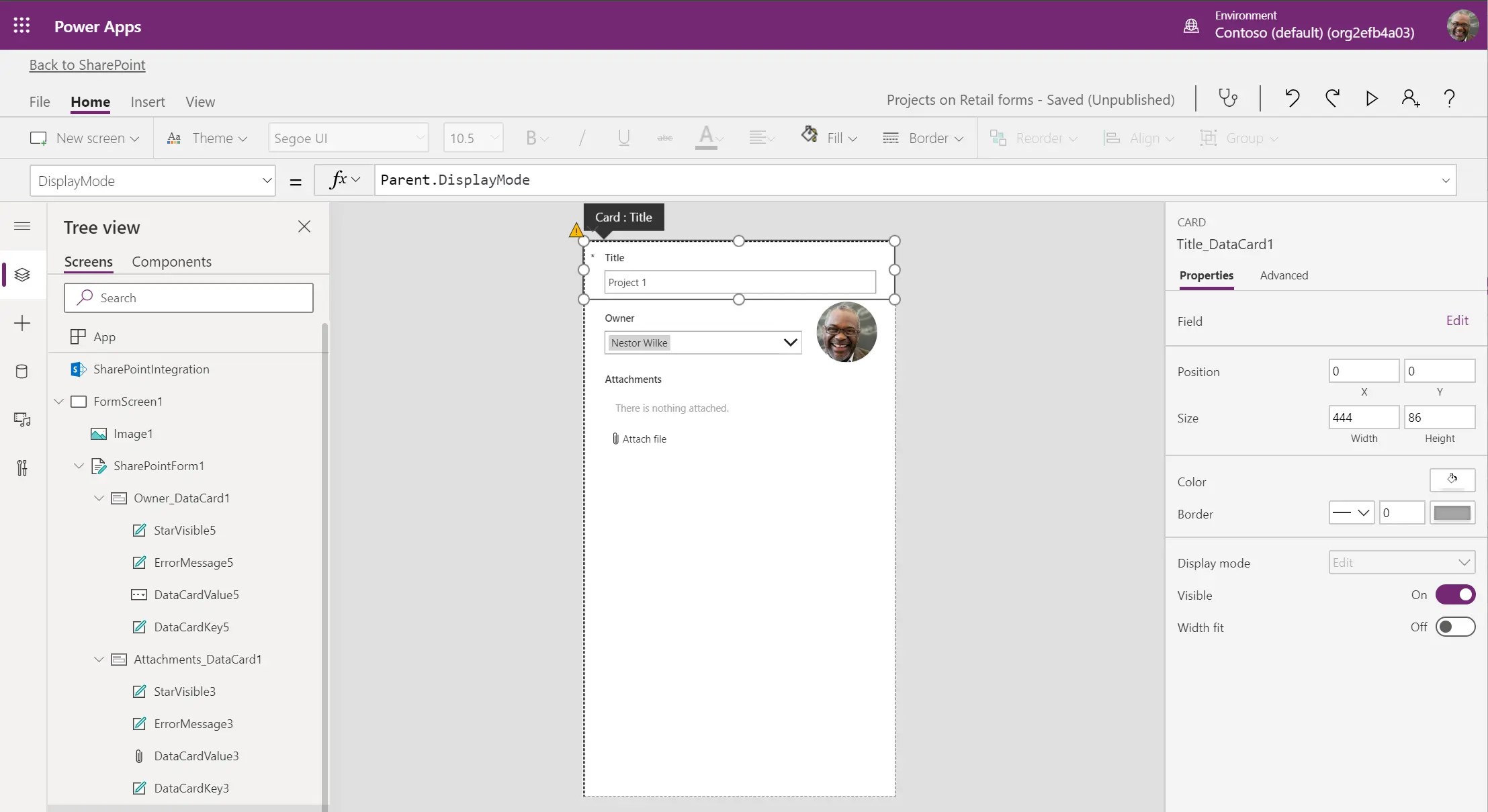This screenshot has height=812, width=1488.
Task: Select SharePointIntegration in tree
Action: coord(151,369)
